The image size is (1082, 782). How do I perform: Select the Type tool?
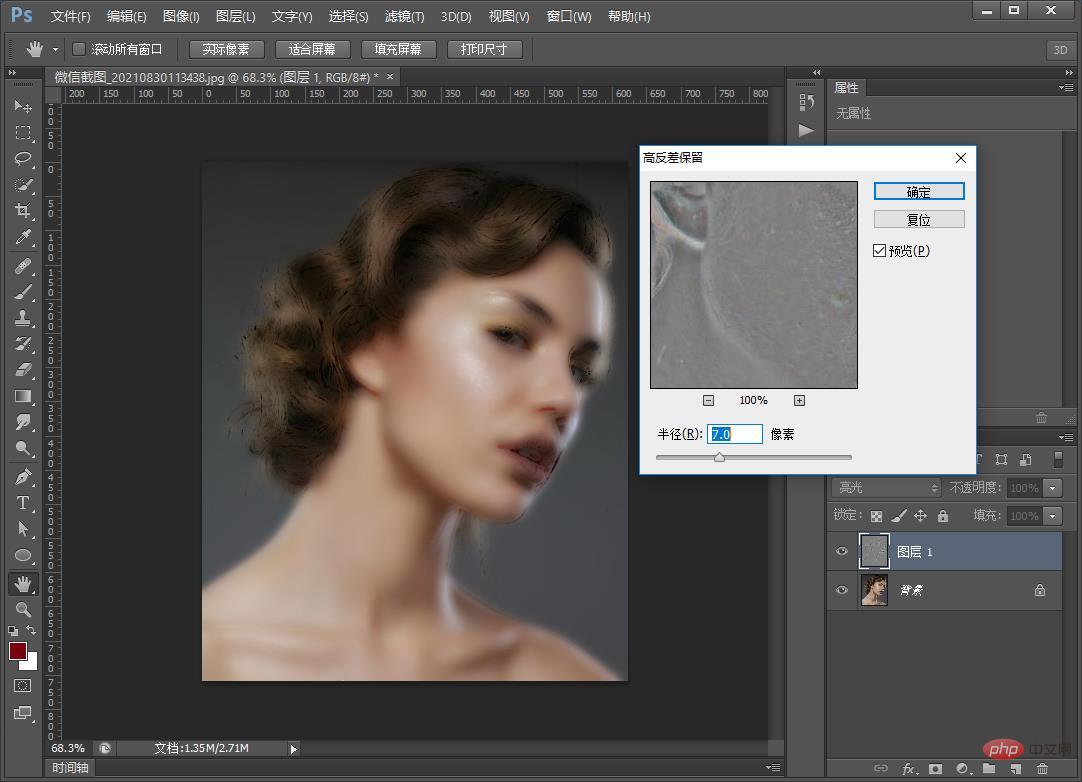[x=23, y=503]
